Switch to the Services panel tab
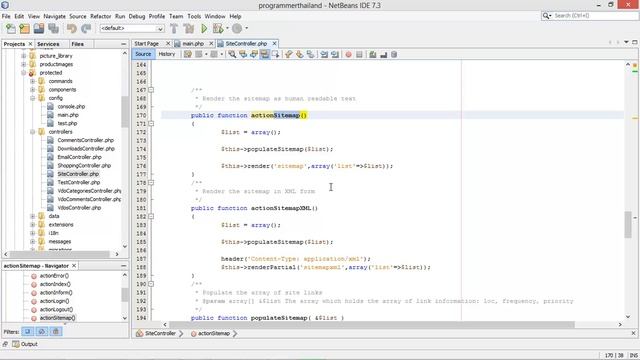 tap(48, 44)
